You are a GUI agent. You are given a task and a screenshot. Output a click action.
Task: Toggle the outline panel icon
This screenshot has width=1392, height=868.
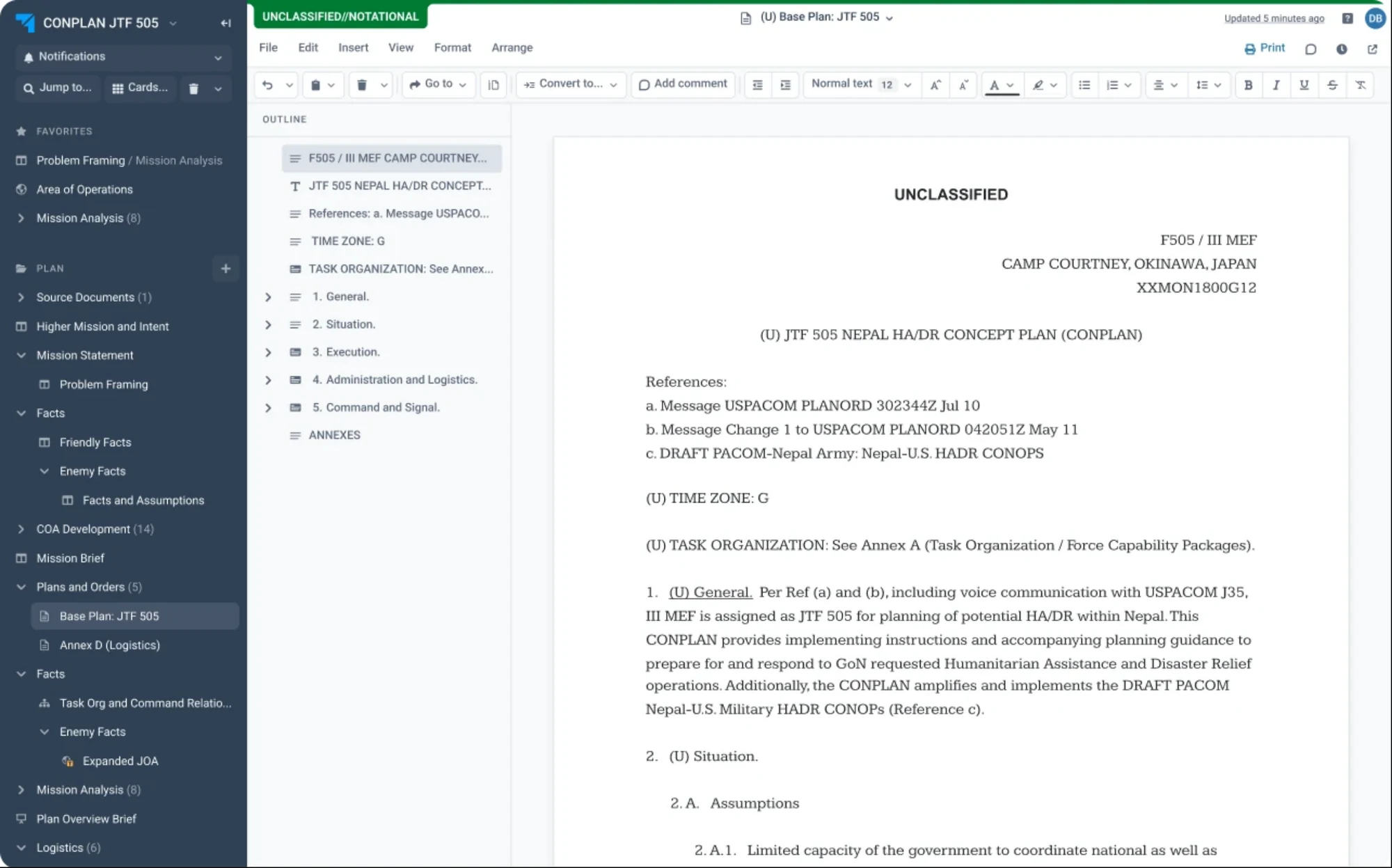tap(493, 85)
